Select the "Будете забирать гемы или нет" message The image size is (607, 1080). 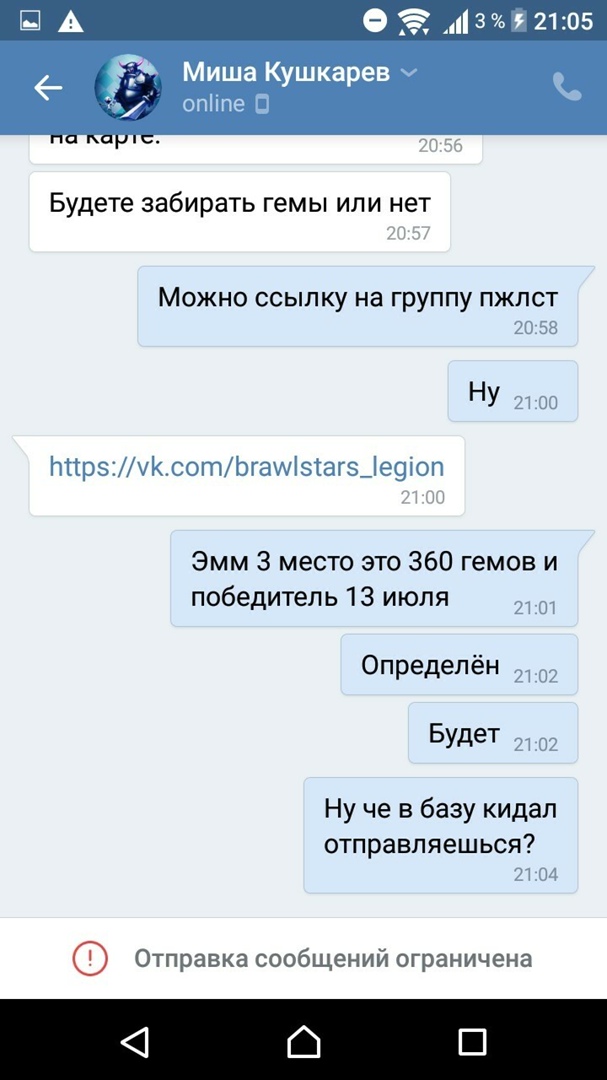click(239, 211)
